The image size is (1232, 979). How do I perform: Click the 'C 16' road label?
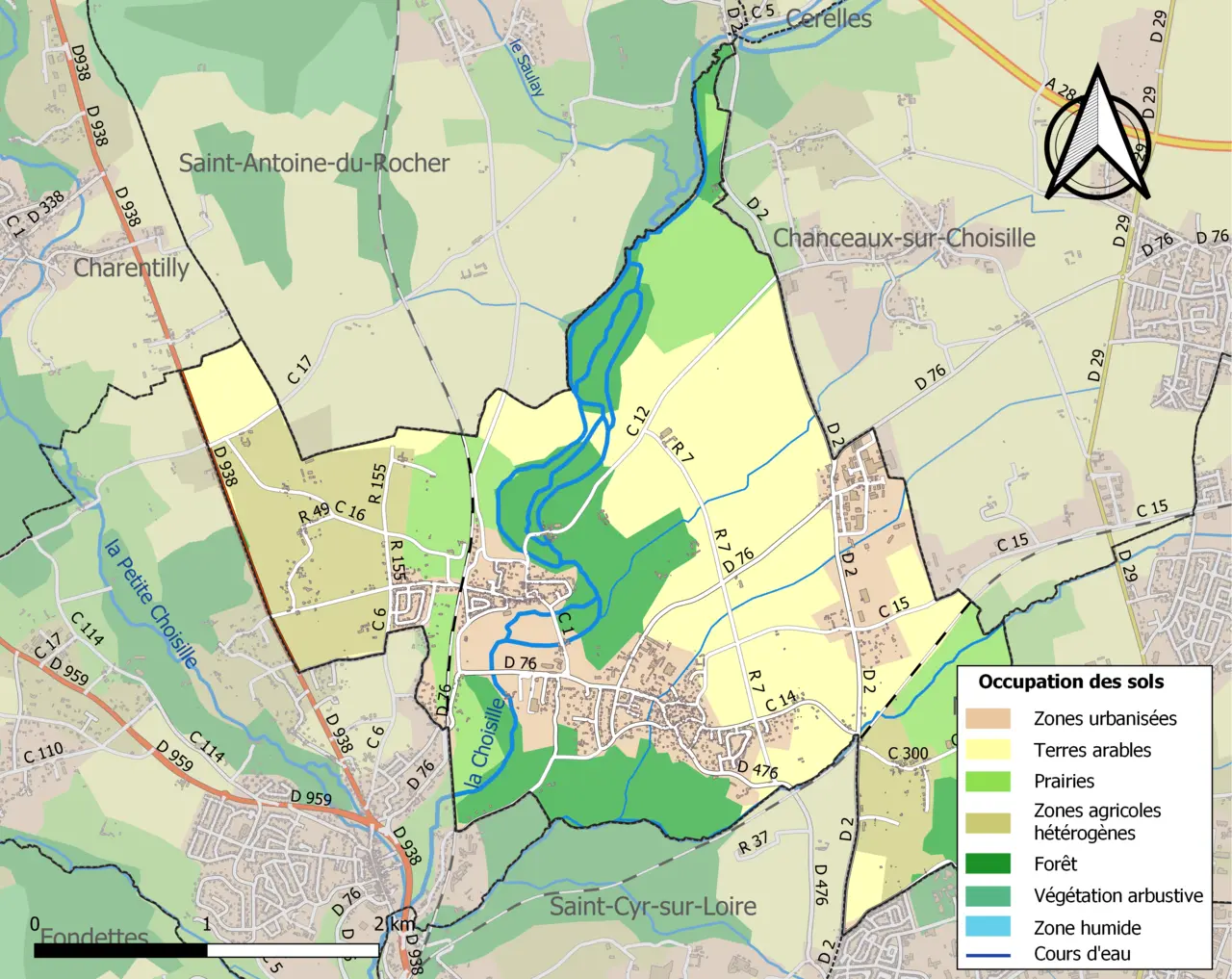[x=350, y=510]
